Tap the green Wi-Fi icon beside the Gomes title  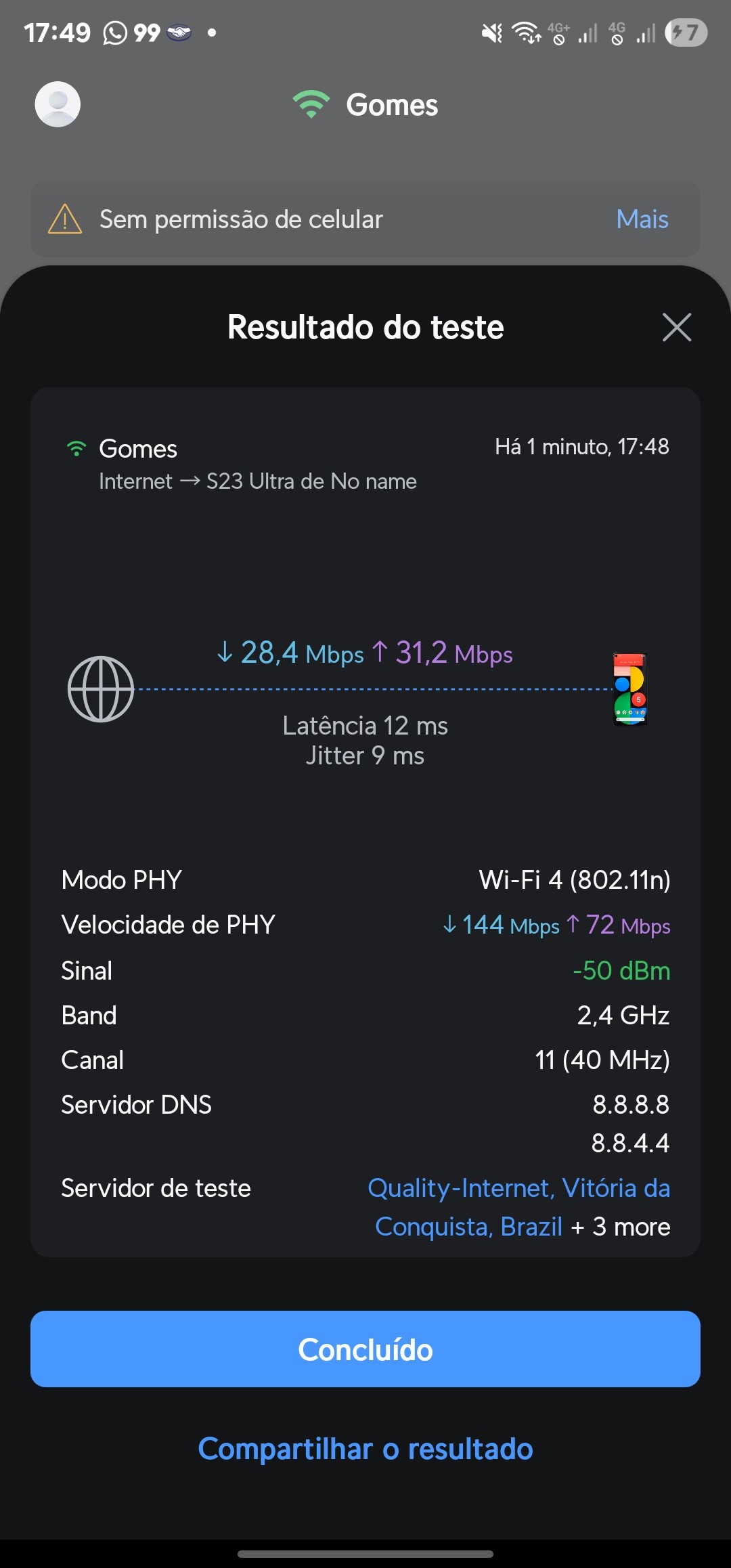click(x=311, y=104)
